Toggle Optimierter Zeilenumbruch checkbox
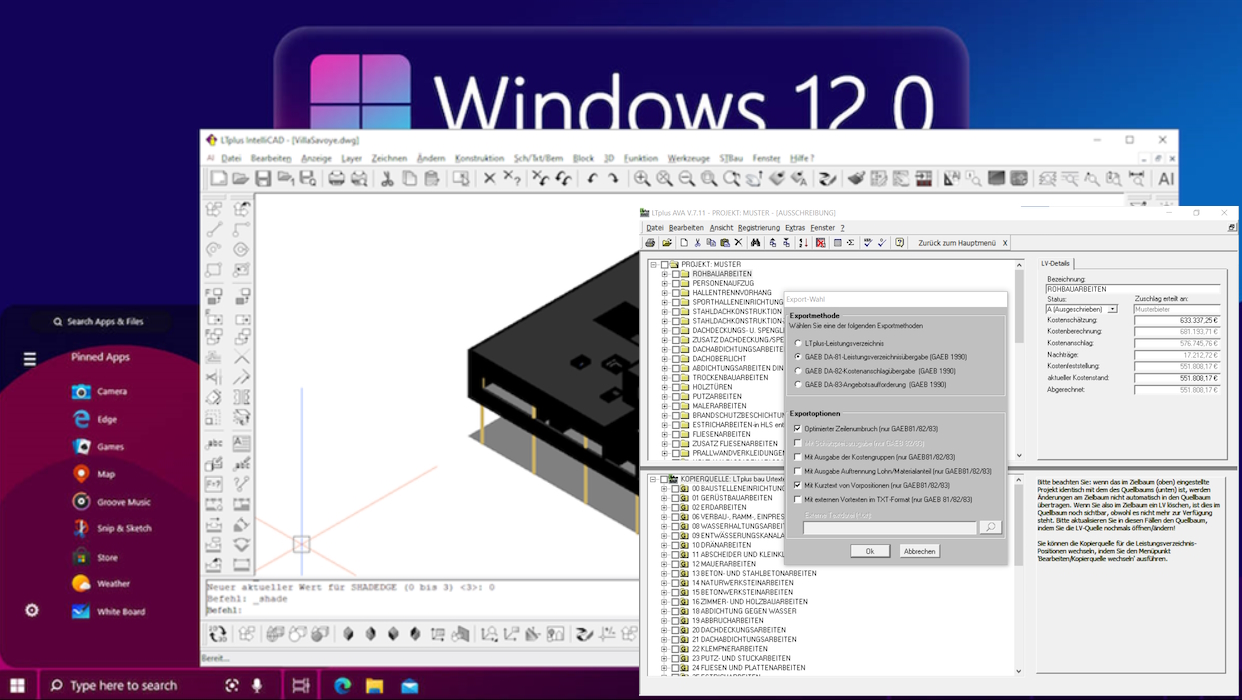Image resolution: width=1242 pixels, height=700 pixels. click(798, 428)
